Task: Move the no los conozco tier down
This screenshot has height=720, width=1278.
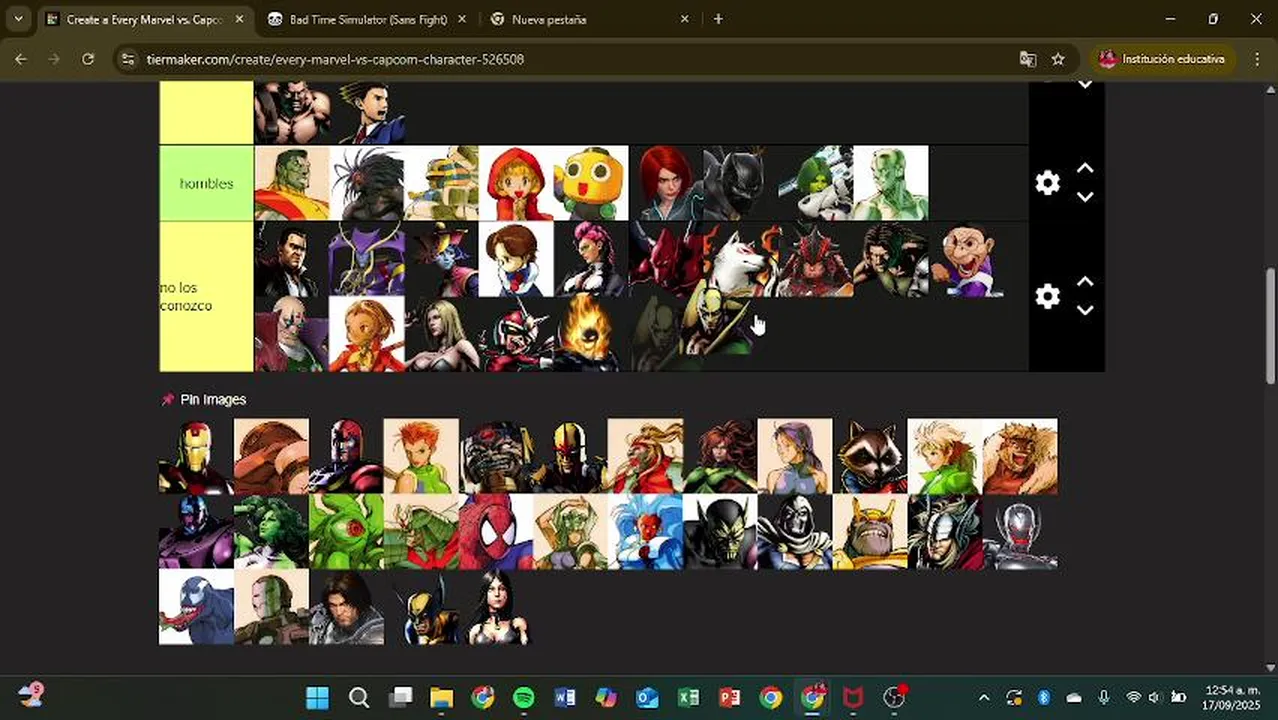Action: point(1085,310)
